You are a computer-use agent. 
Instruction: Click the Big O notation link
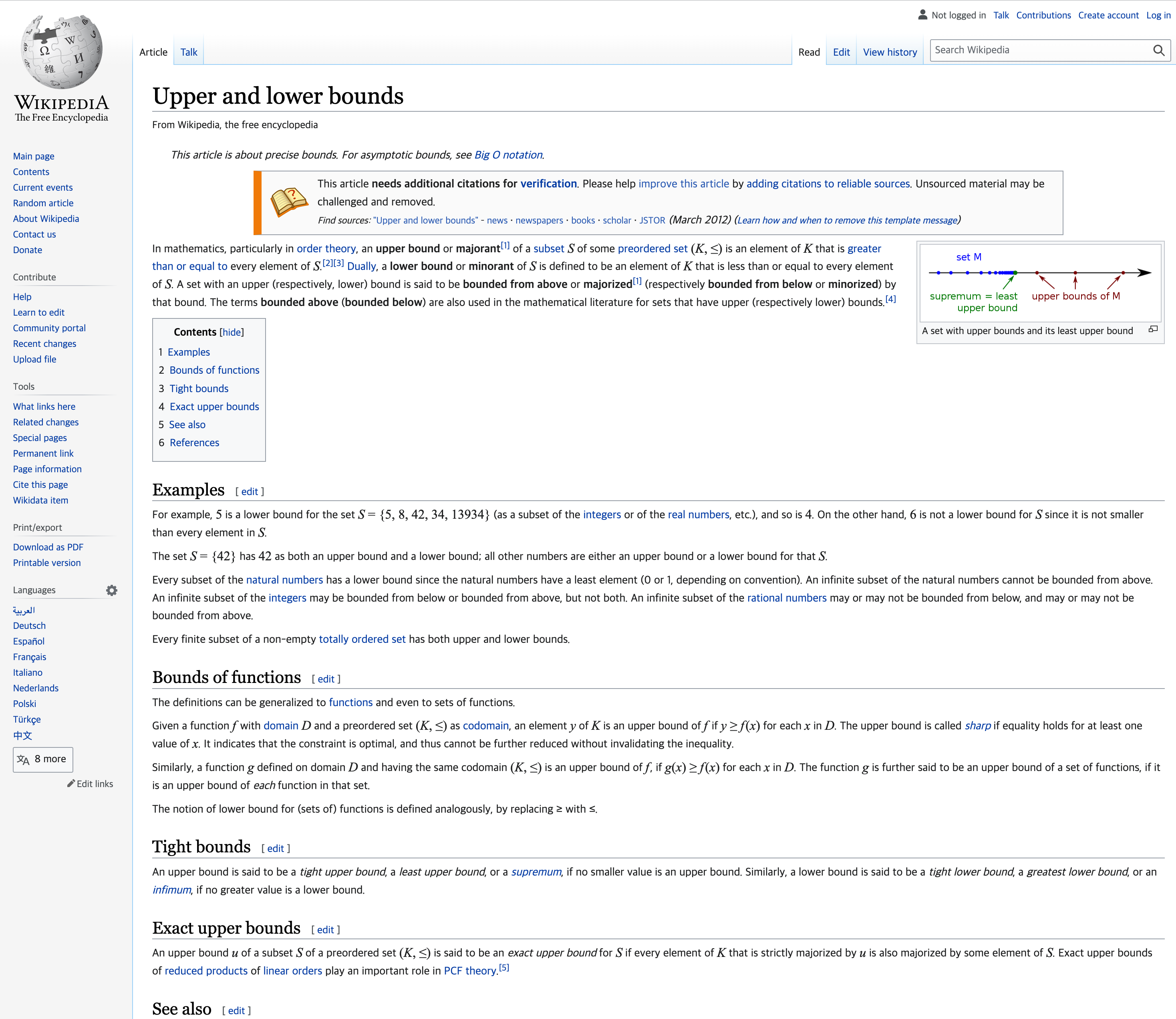pos(508,155)
